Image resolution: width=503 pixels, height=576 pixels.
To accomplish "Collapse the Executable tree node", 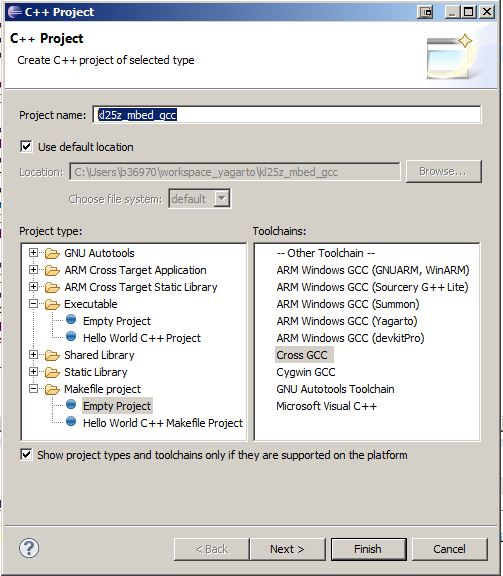I will tap(33, 303).
